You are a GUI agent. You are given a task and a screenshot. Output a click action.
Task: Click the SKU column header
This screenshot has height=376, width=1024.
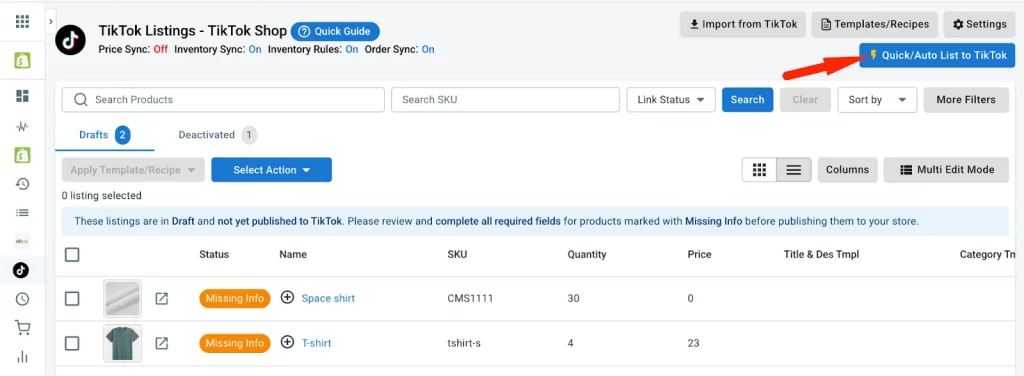(457, 255)
